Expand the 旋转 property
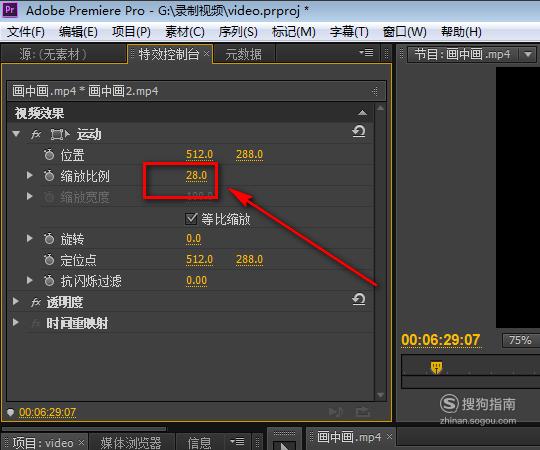This screenshot has height=450, width=540. 30,238
